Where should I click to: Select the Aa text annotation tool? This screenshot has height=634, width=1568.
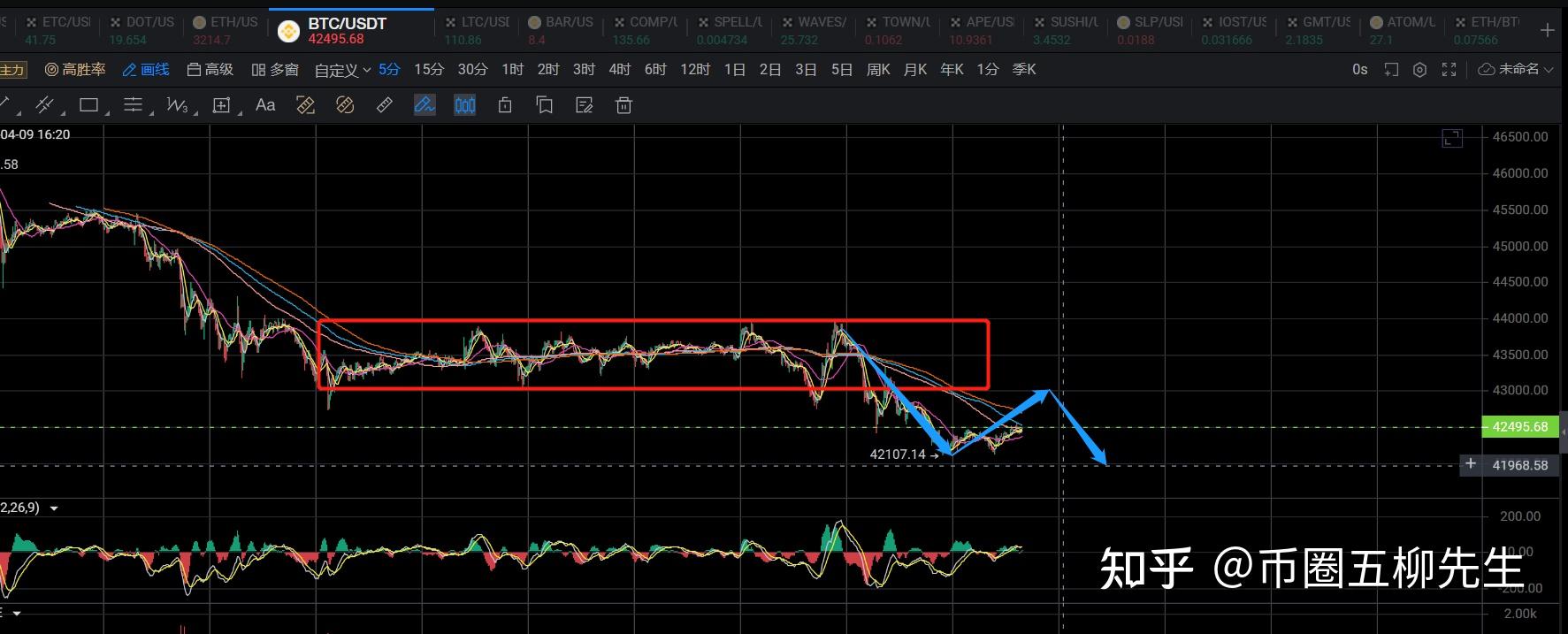click(265, 105)
